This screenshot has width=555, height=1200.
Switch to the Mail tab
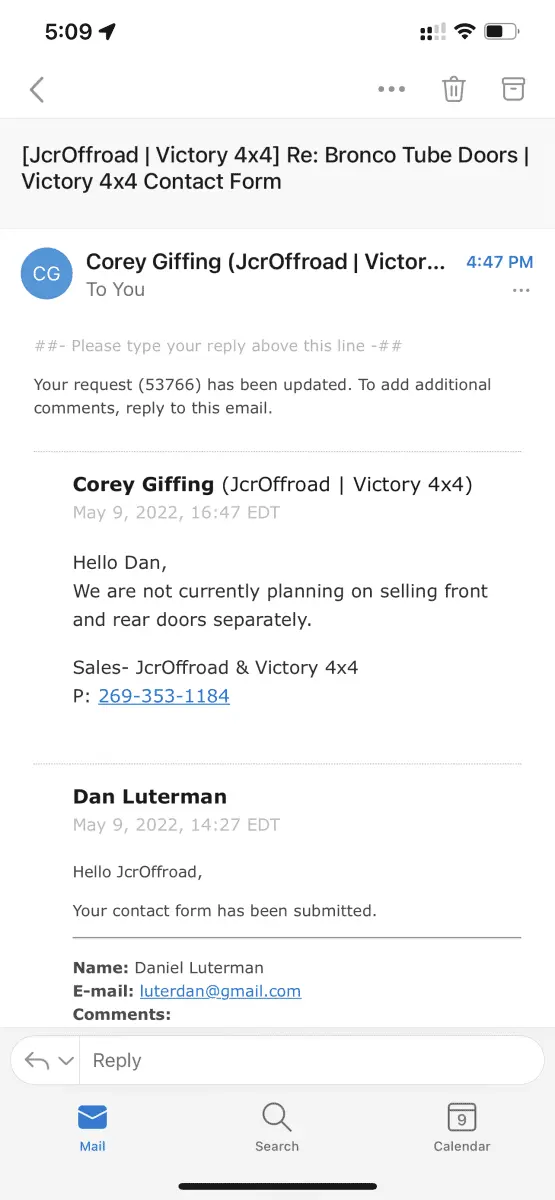click(92, 1128)
